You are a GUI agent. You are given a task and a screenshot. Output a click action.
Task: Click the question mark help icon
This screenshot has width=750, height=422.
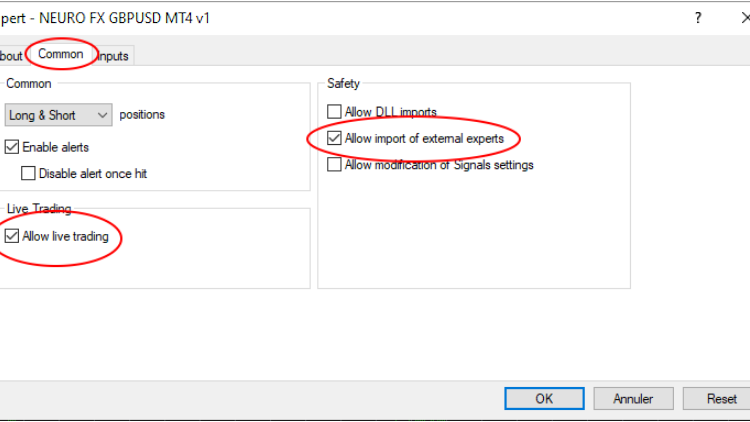tap(697, 18)
